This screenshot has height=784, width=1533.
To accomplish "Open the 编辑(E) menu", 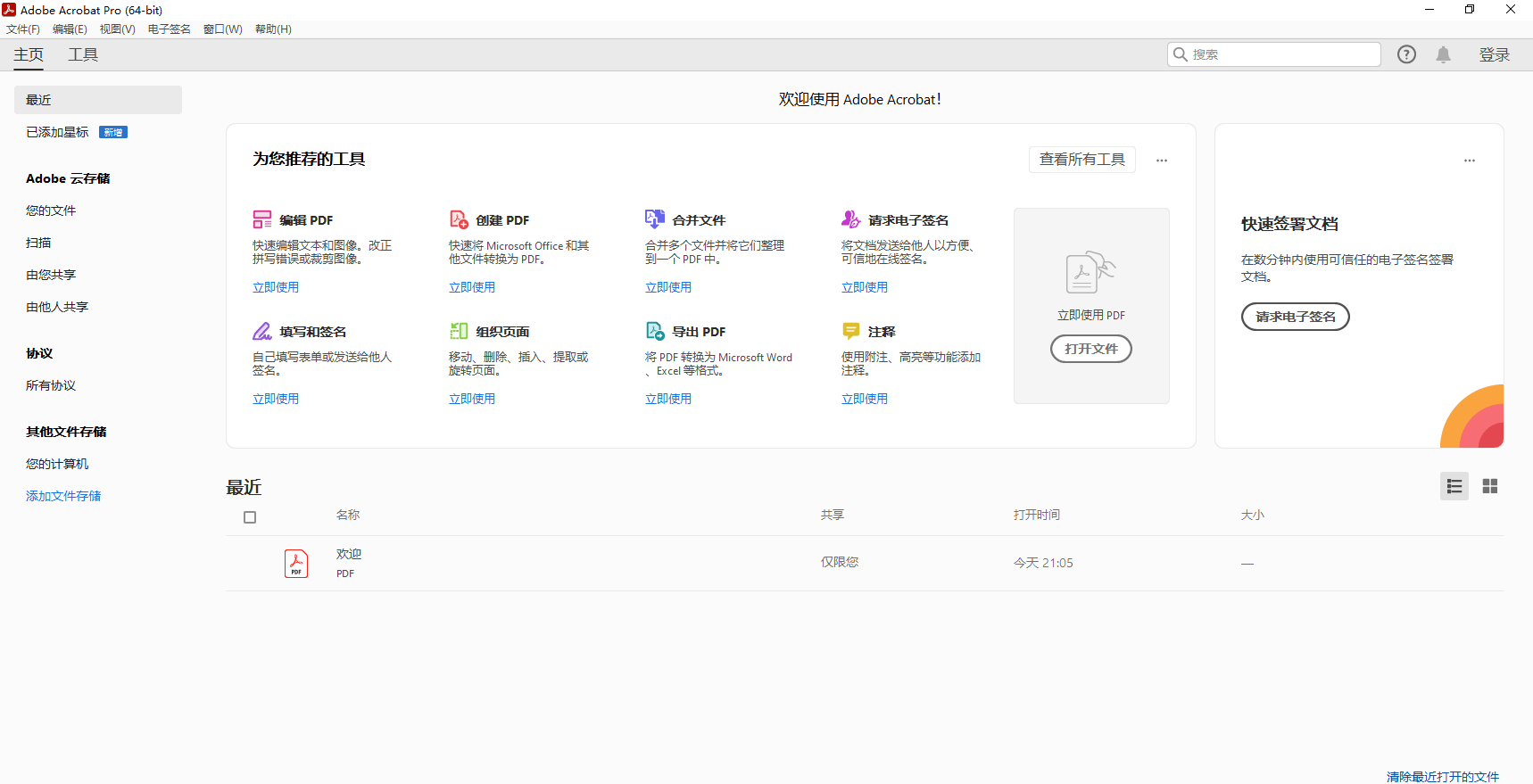I will point(70,29).
